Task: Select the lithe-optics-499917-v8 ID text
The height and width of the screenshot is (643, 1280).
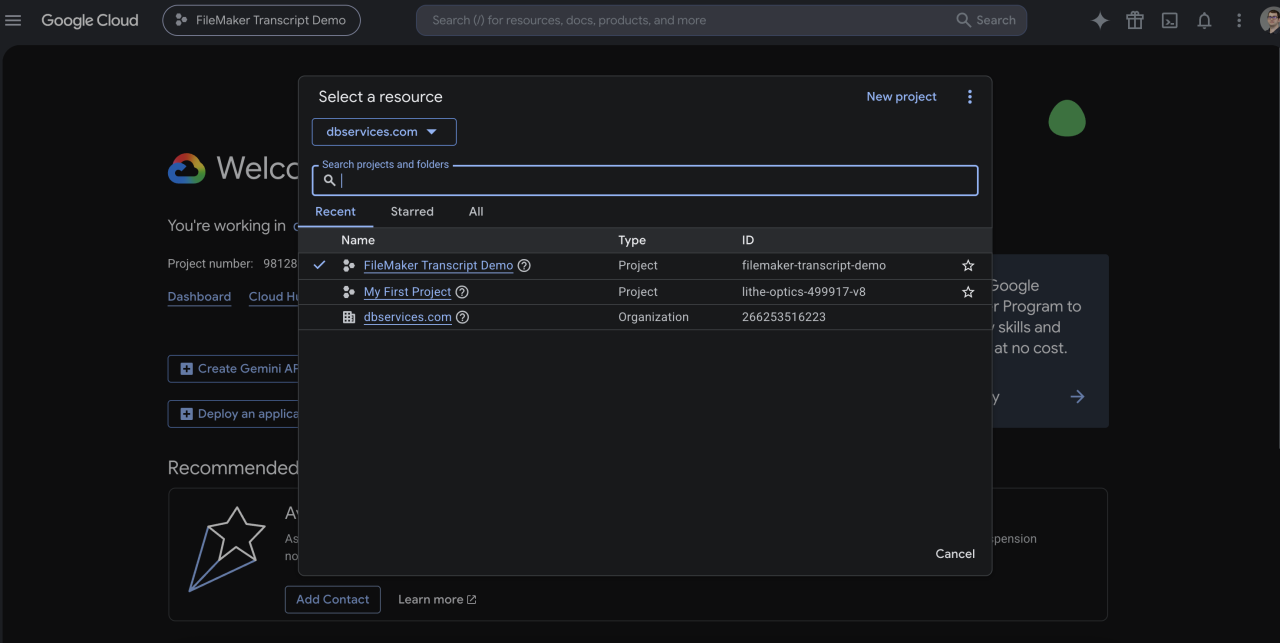Action: click(x=804, y=292)
